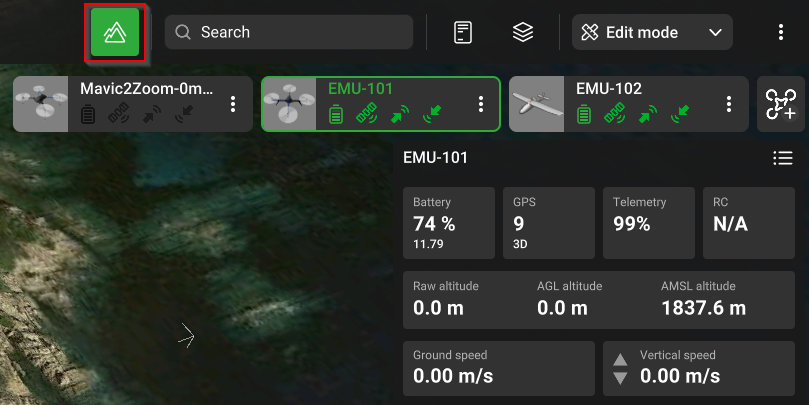Open the EMU-101 three-dot options menu
809x405 pixels.
click(x=481, y=104)
